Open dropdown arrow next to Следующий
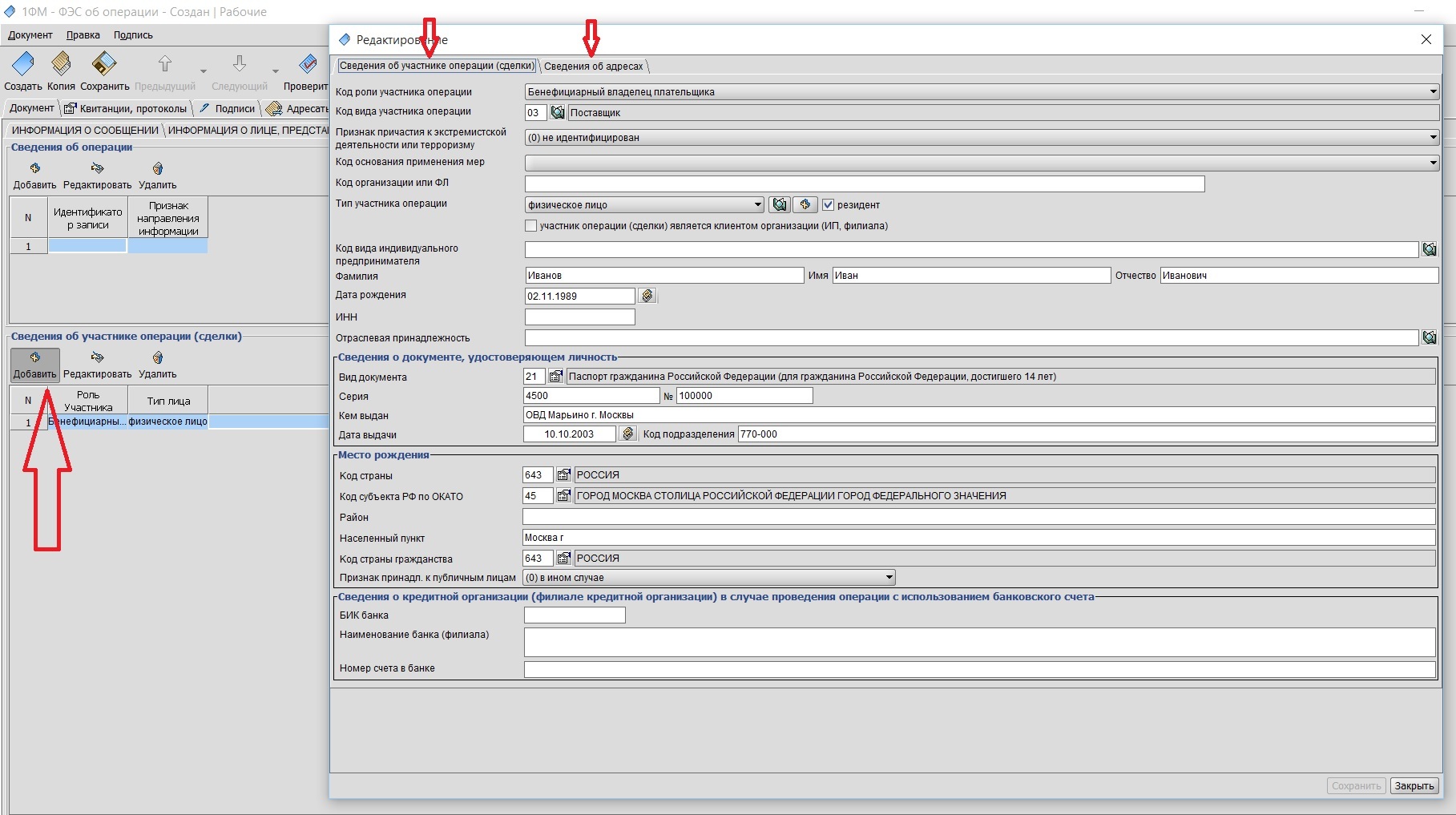This screenshot has width=1456, height=815. pyautogui.click(x=275, y=71)
